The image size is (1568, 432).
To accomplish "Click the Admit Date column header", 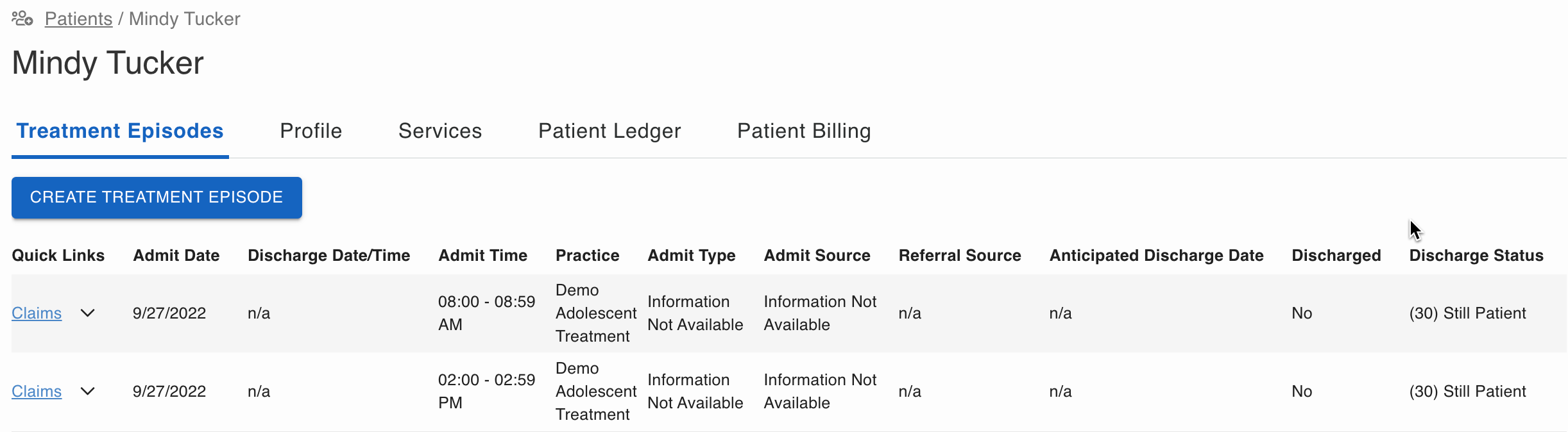I will (176, 256).
